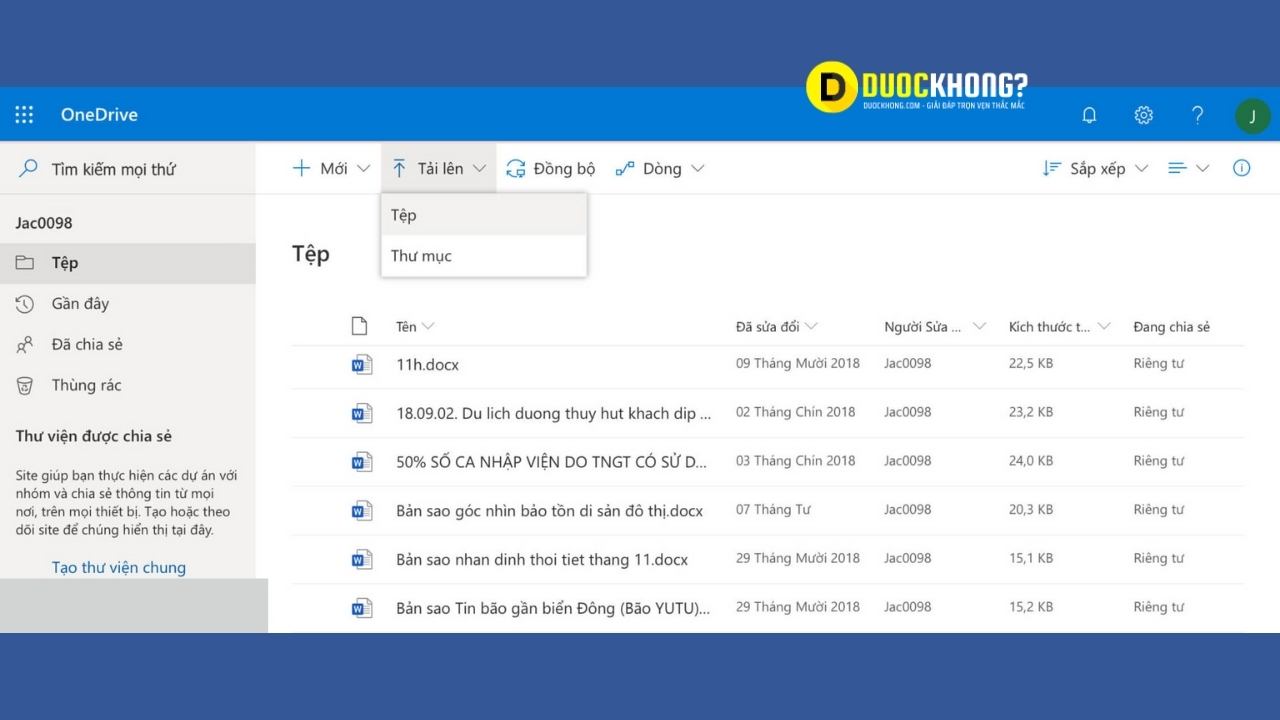Click the file type column header icon

point(360,326)
